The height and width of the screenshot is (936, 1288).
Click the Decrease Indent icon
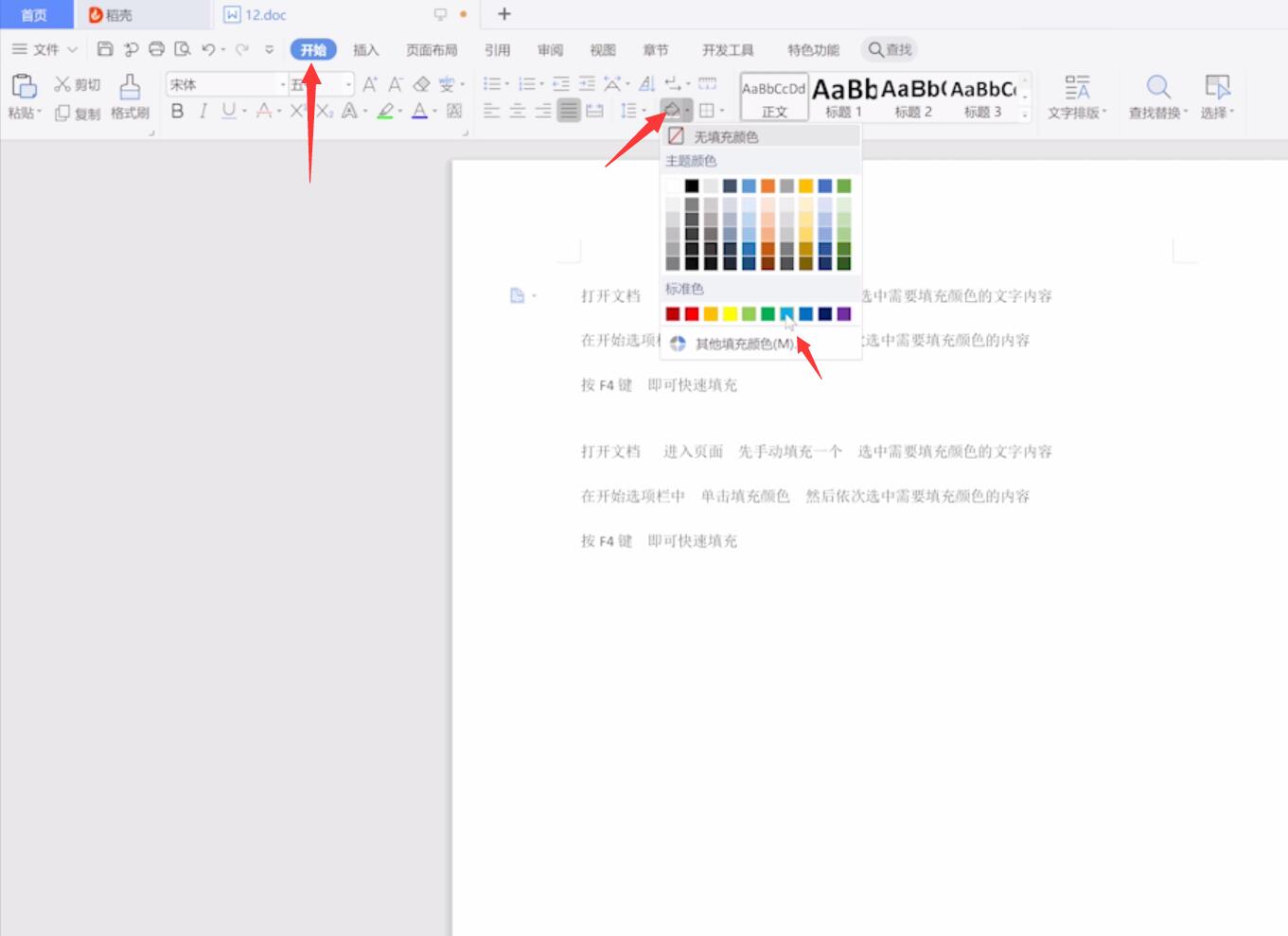tap(561, 84)
